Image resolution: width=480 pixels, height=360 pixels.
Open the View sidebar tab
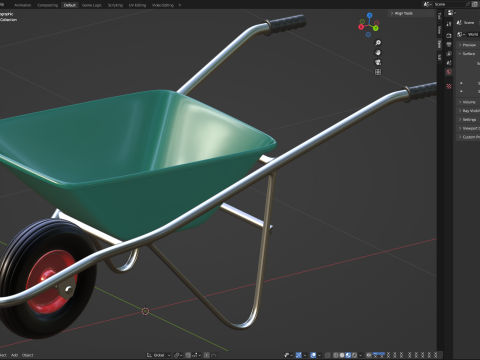439,30
